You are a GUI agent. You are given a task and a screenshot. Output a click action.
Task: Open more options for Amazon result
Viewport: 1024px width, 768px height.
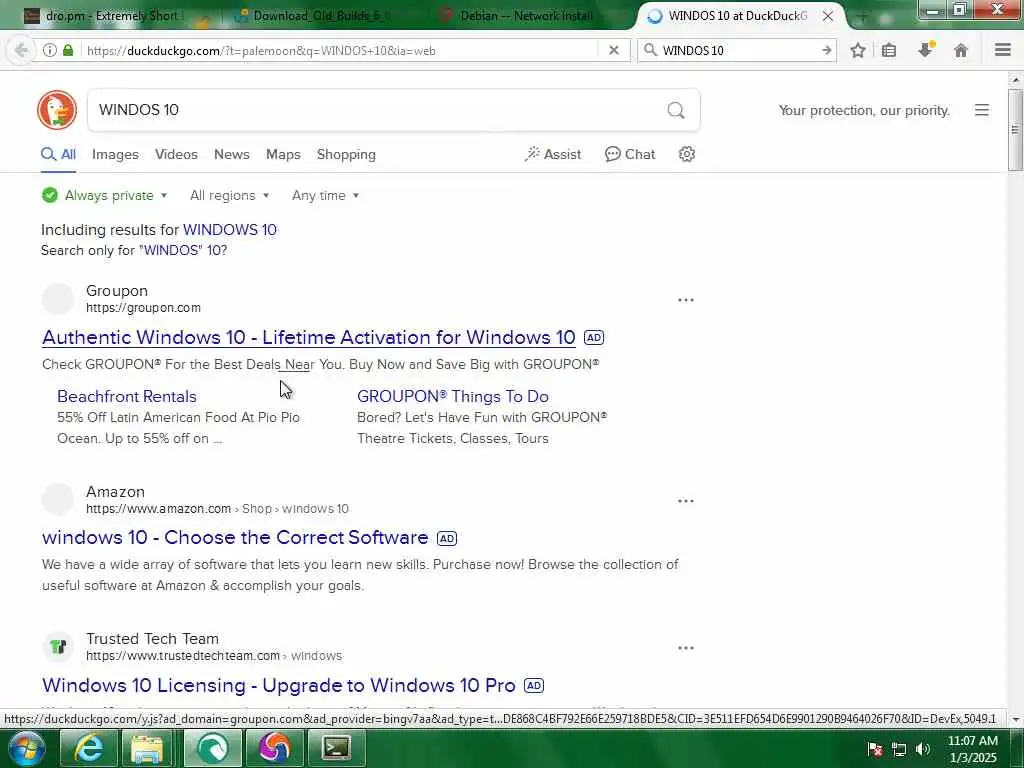(686, 501)
